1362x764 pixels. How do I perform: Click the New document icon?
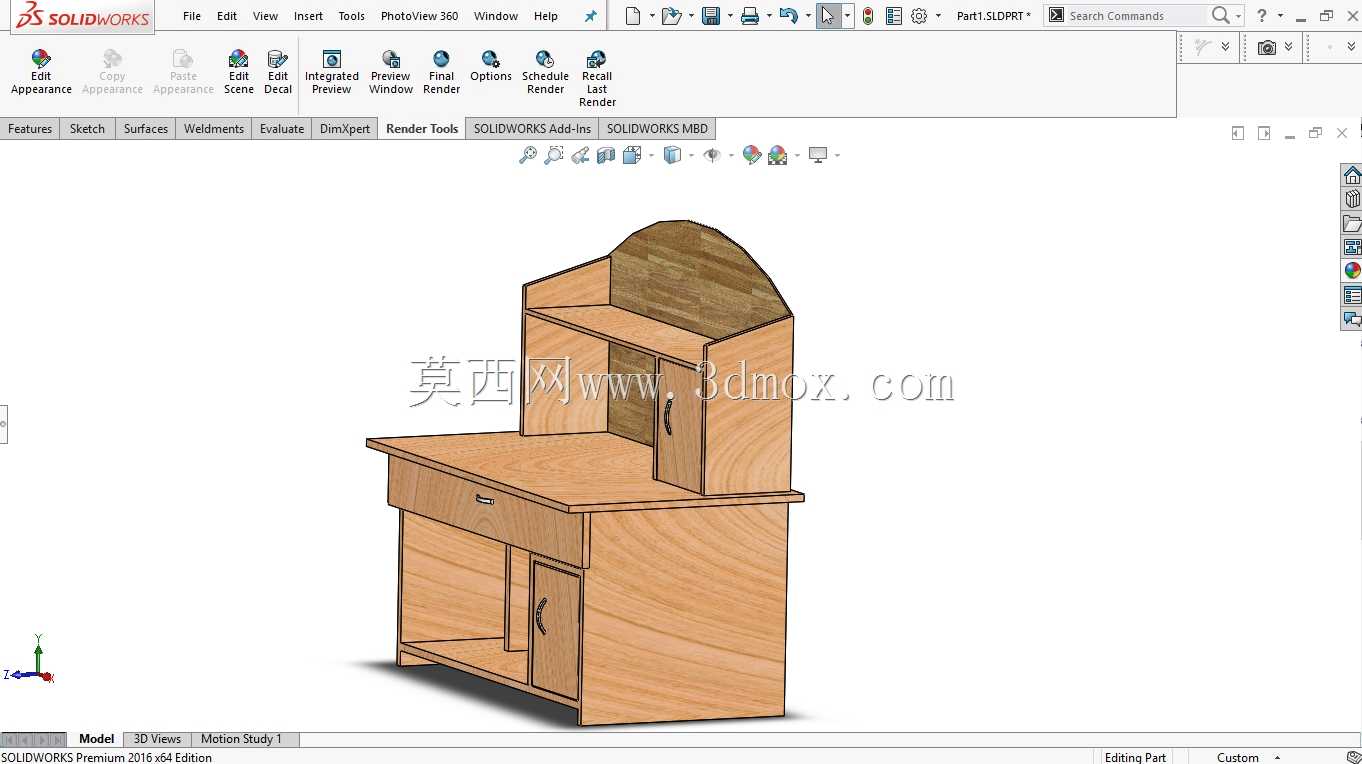click(x=632, y=15)
